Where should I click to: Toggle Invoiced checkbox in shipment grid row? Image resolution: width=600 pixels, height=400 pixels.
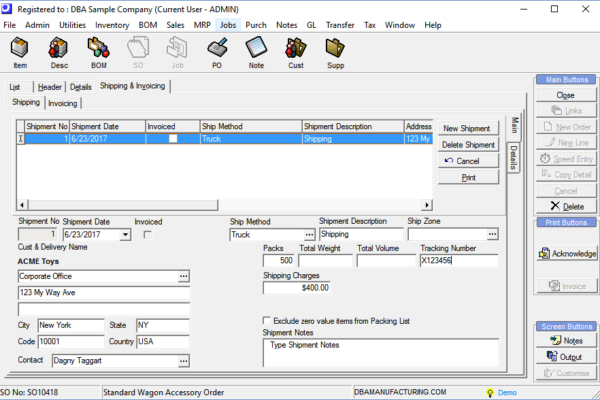(x=173, y=139)
